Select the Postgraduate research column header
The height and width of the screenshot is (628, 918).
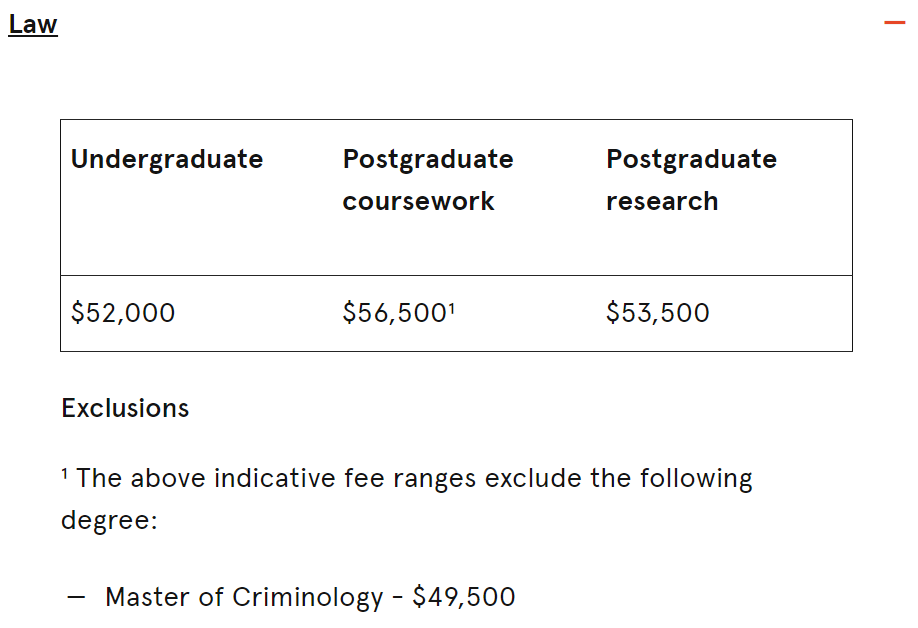click(691, 180)
